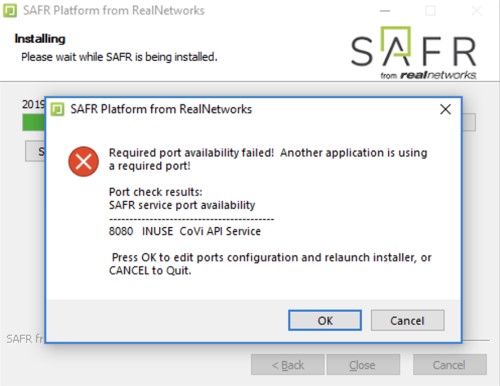Image resolution: width=500 pixels, height=386 pixels.
Task: Click the SAFR realnetworks logo
Action: pyautogui.click(x=413, y=53)
